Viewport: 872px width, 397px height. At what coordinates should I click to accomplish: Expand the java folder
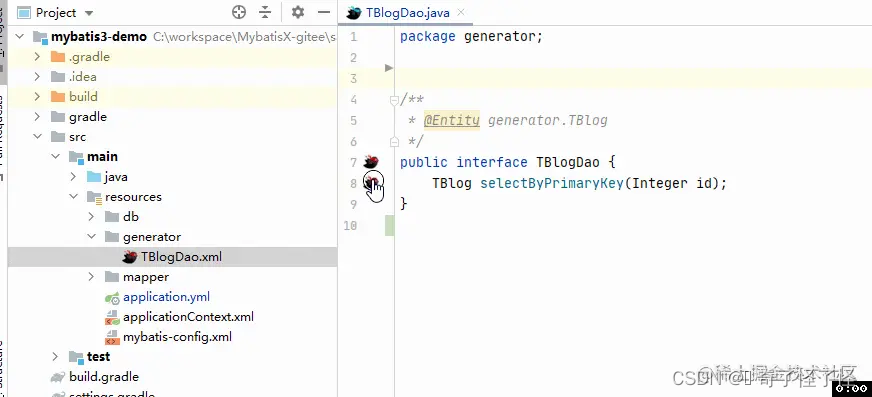pyautogui.click(x=73, y=177)
